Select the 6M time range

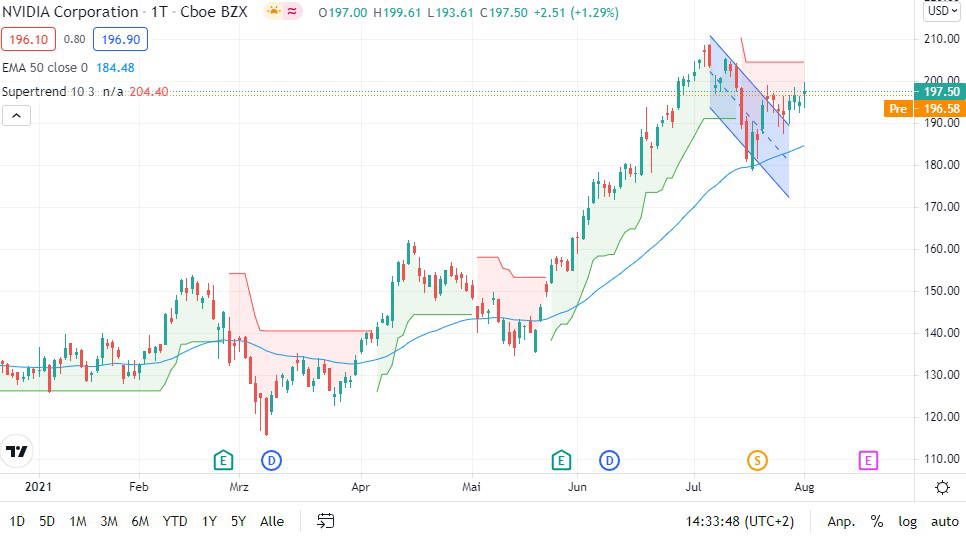140,521
